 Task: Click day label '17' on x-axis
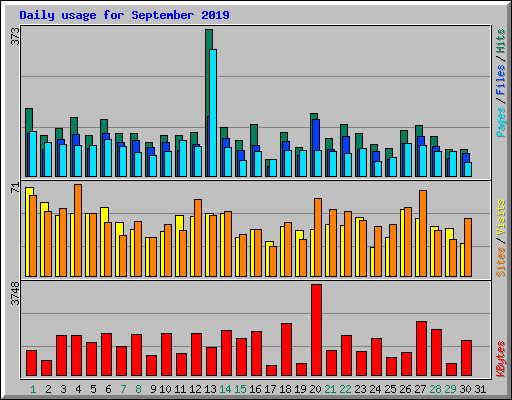pos(270,389)
